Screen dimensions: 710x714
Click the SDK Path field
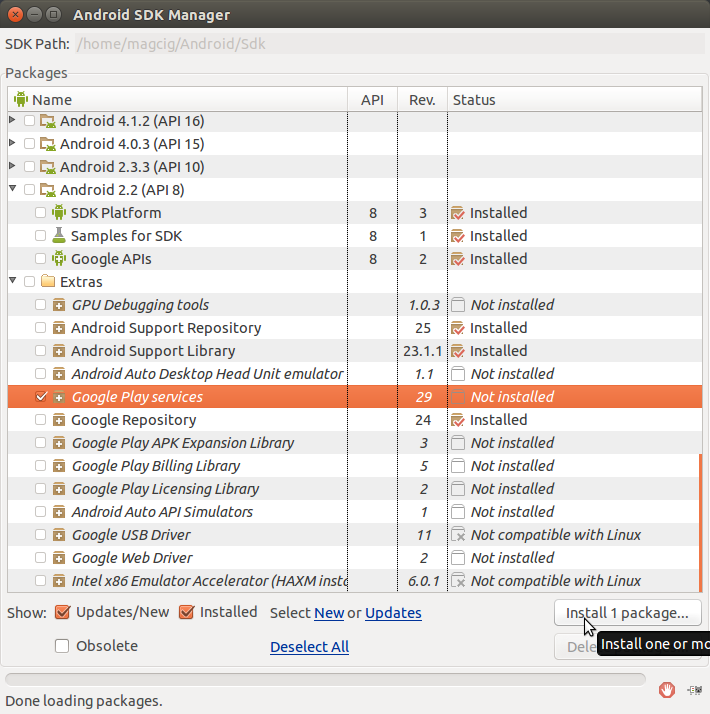390,44
